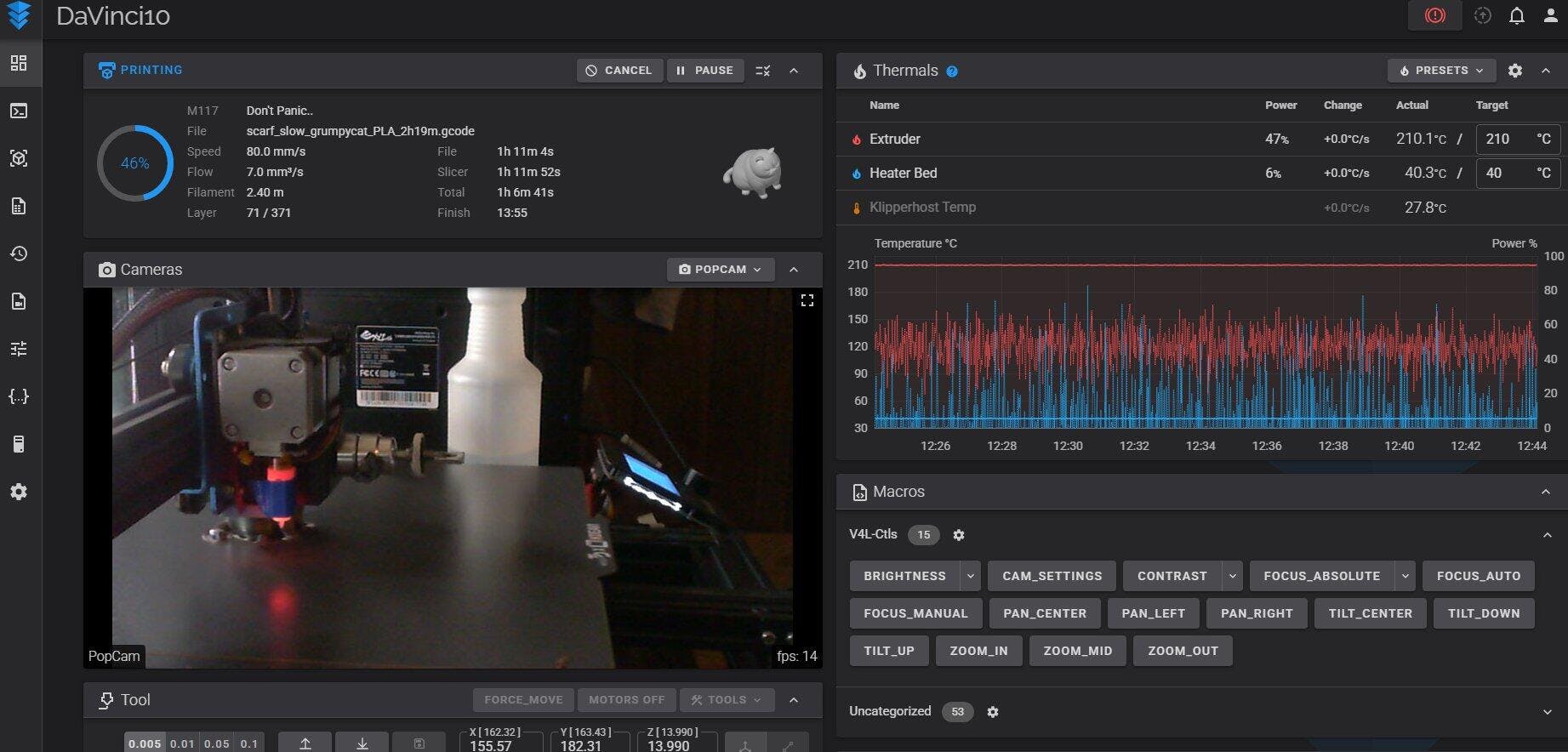
Task: Open the print history page in the sidebar
Action: pos(19,254)
